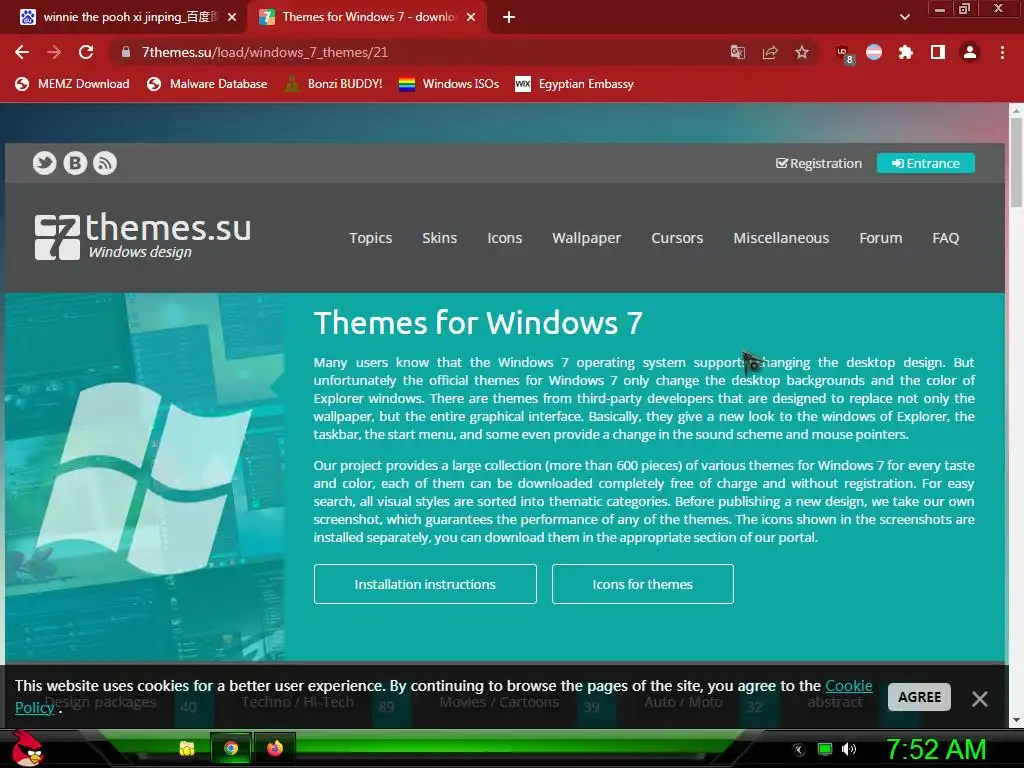Open the Cookie Policy link
The width and height of the screenshot is (1024, 768).
[848, 686]
